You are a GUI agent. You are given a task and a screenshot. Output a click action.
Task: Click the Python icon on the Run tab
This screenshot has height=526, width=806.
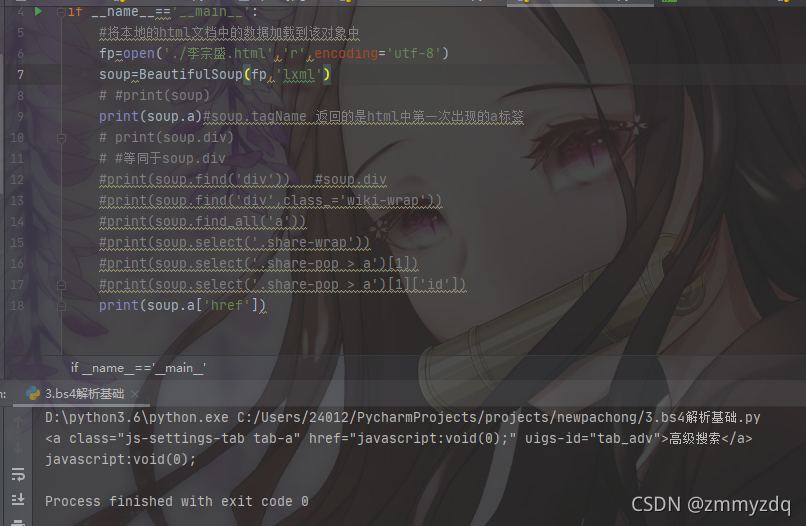point(33,394)
